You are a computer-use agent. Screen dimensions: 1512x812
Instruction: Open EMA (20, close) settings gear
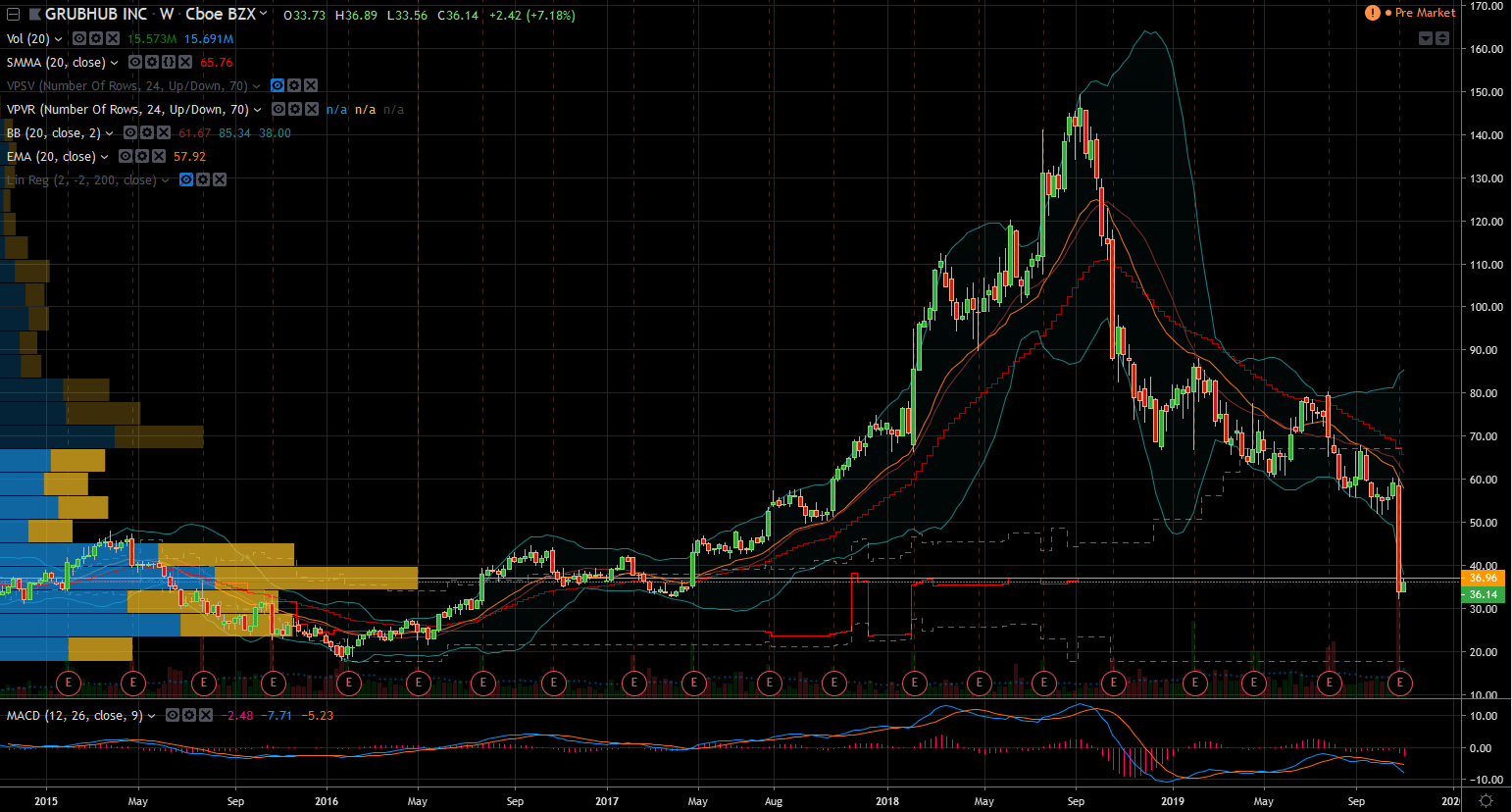tap(142, 156)
